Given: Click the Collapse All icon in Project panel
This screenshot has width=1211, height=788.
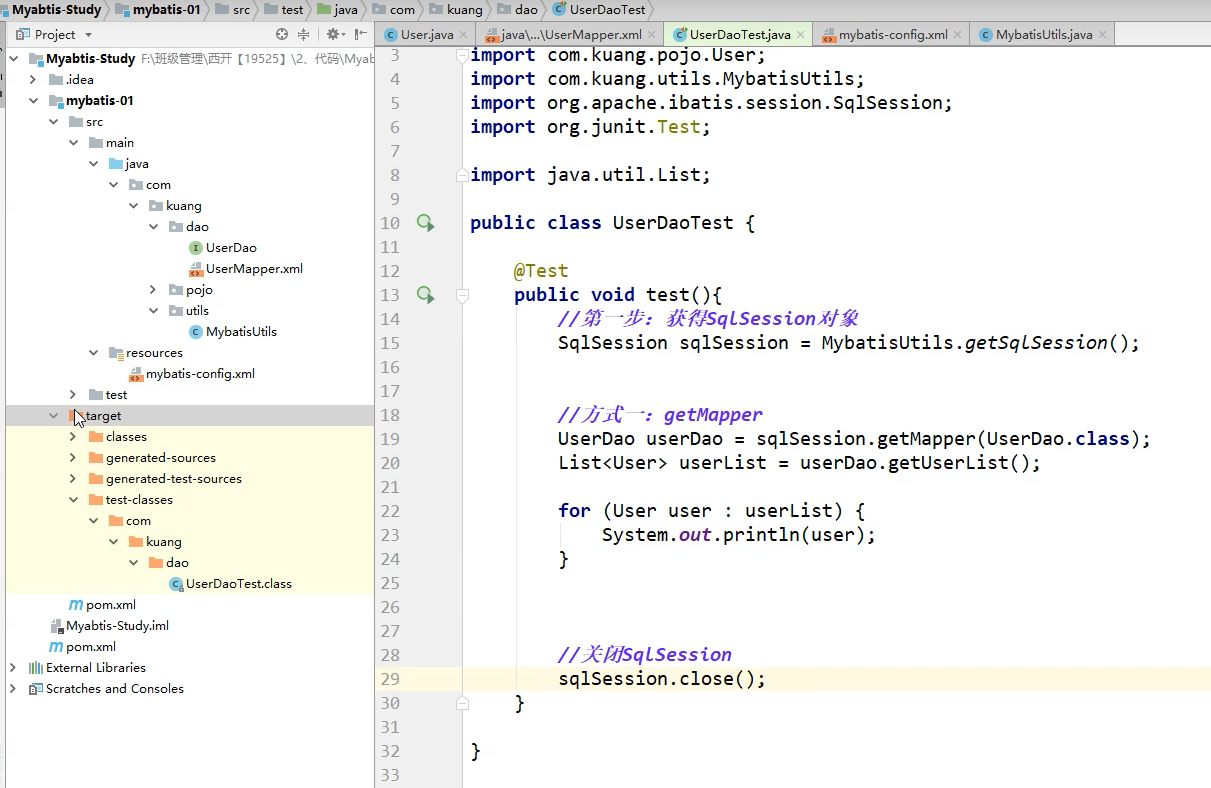Looking at the screenshot, I should pos(303,34).
